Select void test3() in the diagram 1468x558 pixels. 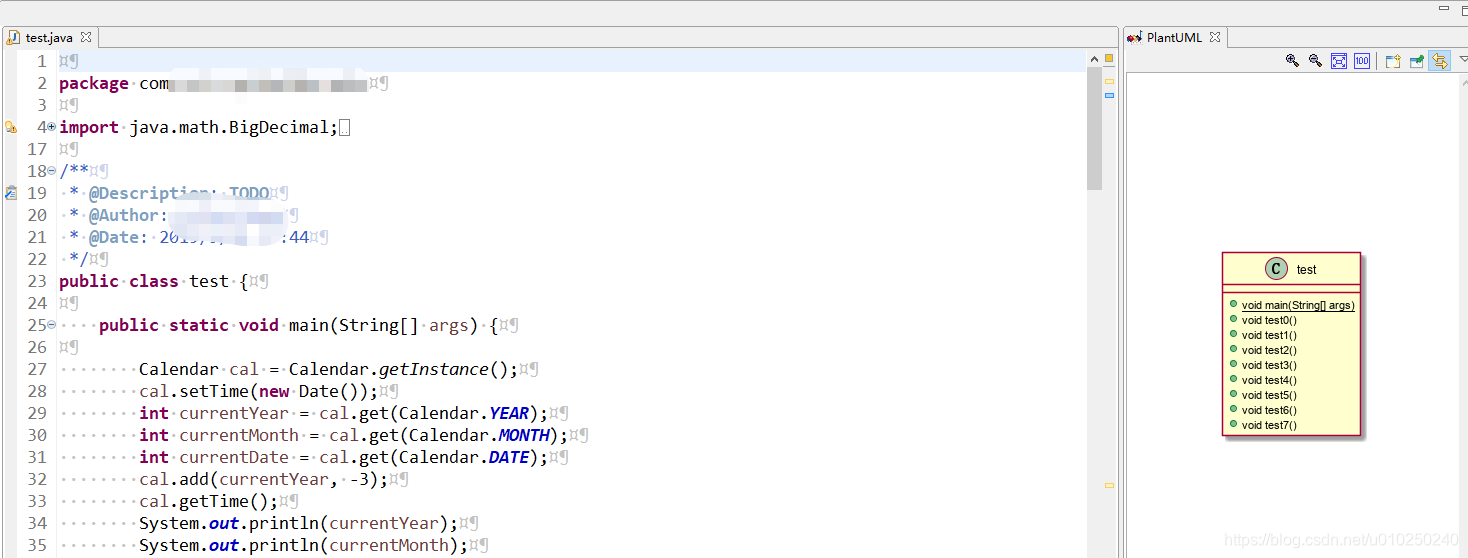click(1269, 365)
